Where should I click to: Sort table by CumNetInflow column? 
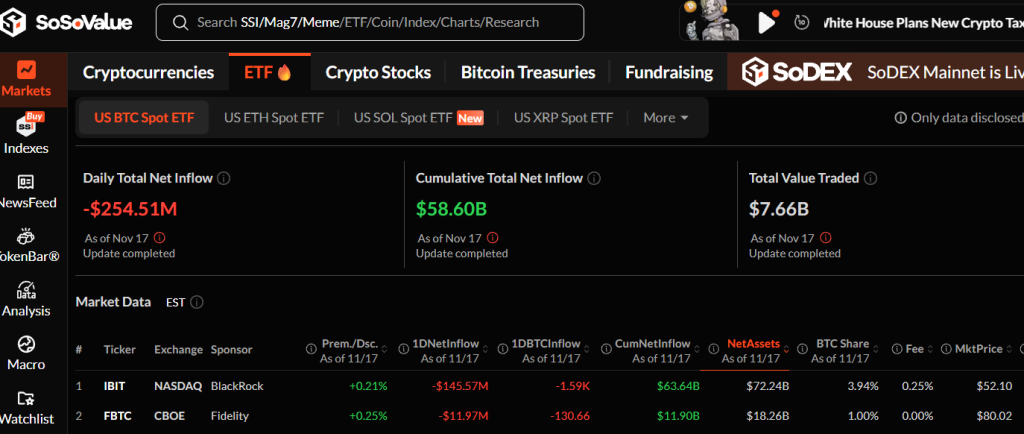[652, 343]
